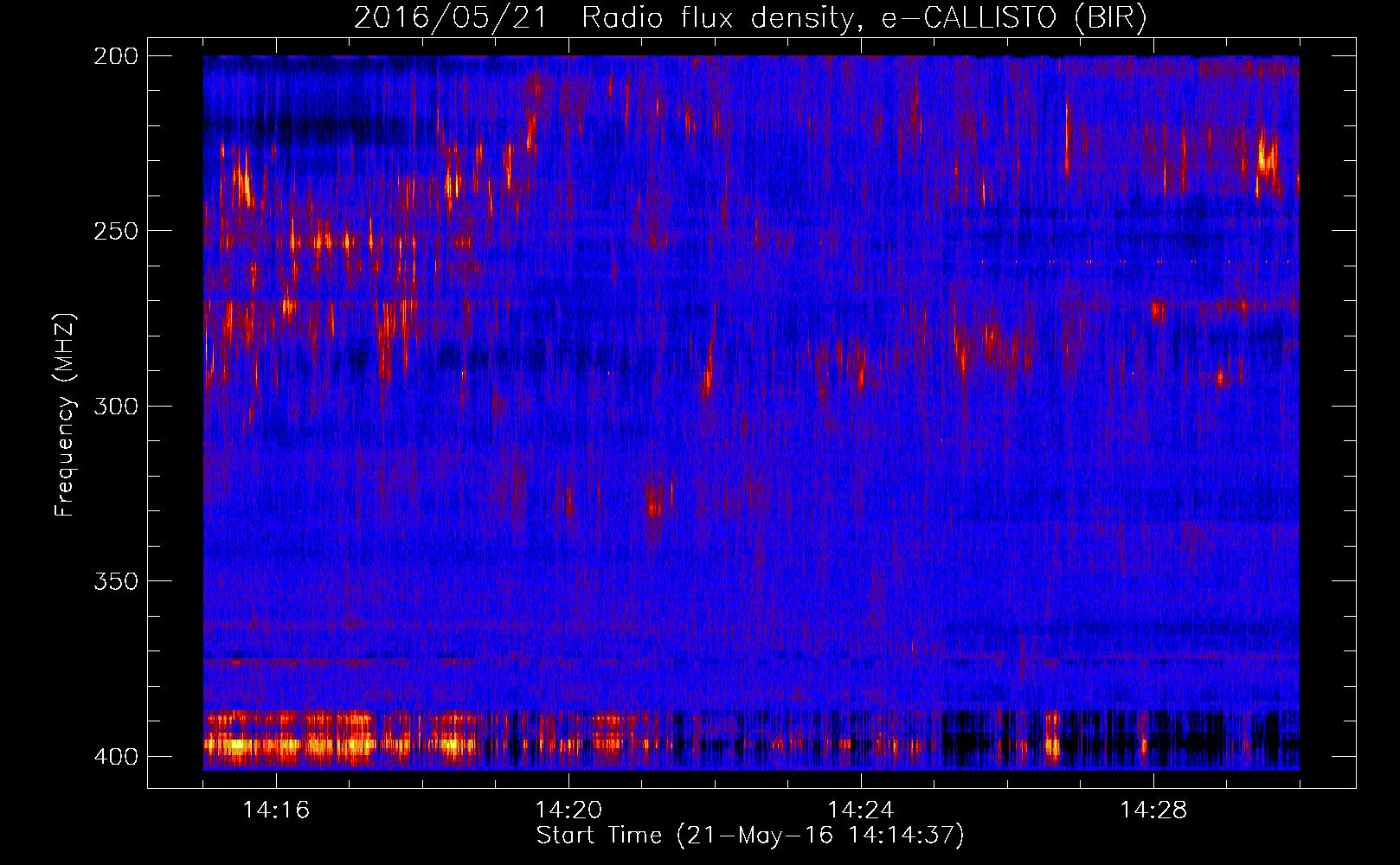Screen dimensions: 1400x865
Task: Click the 400 frequency tick label
Action: [x=115, y=756]
